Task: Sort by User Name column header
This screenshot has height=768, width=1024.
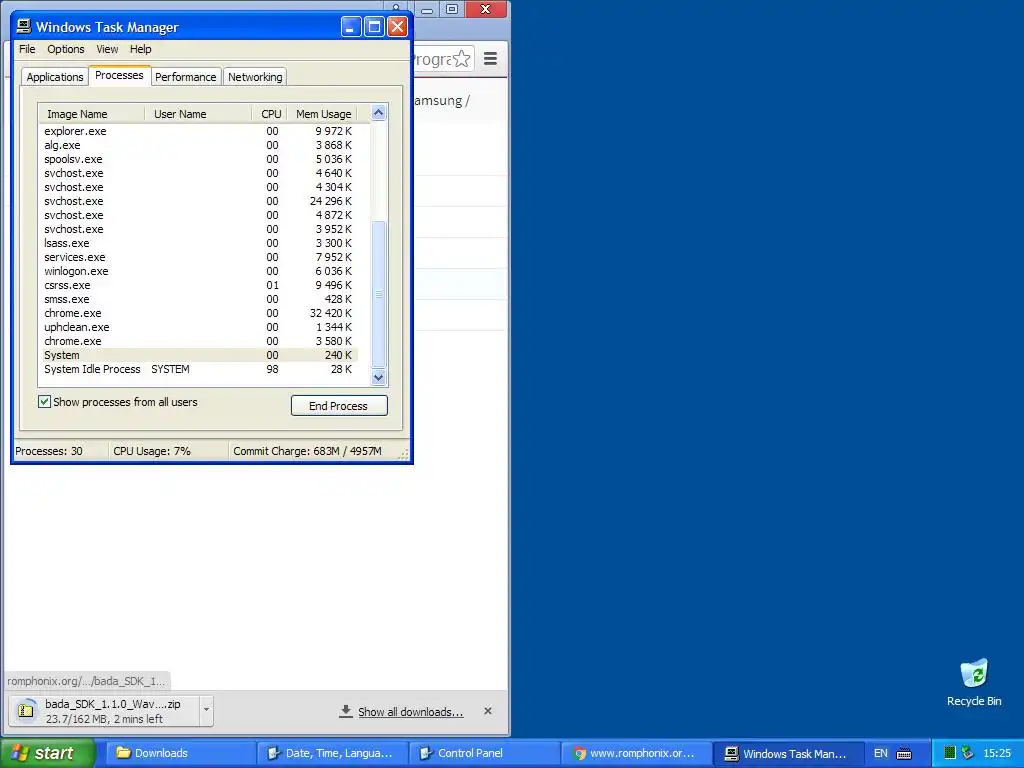Action: coord(198,114)
